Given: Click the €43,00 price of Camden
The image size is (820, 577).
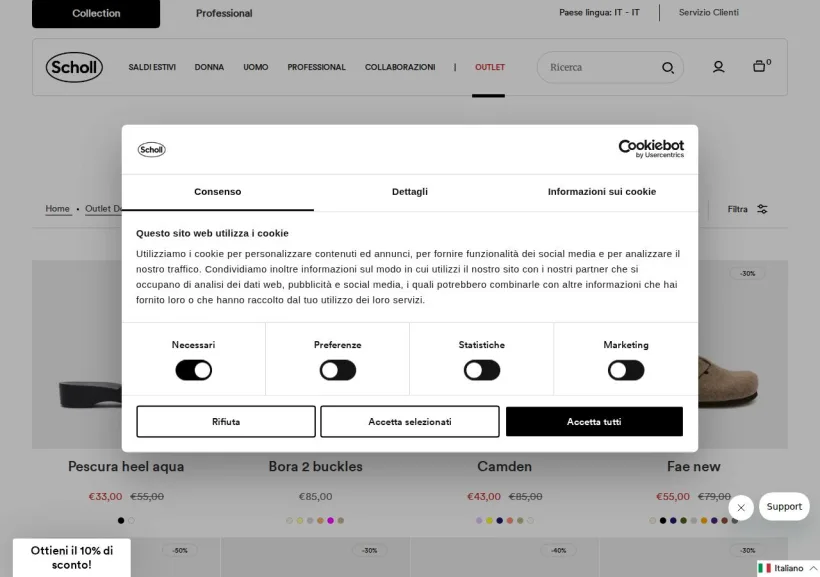Looking at the screenshot, I should [484, 496].
